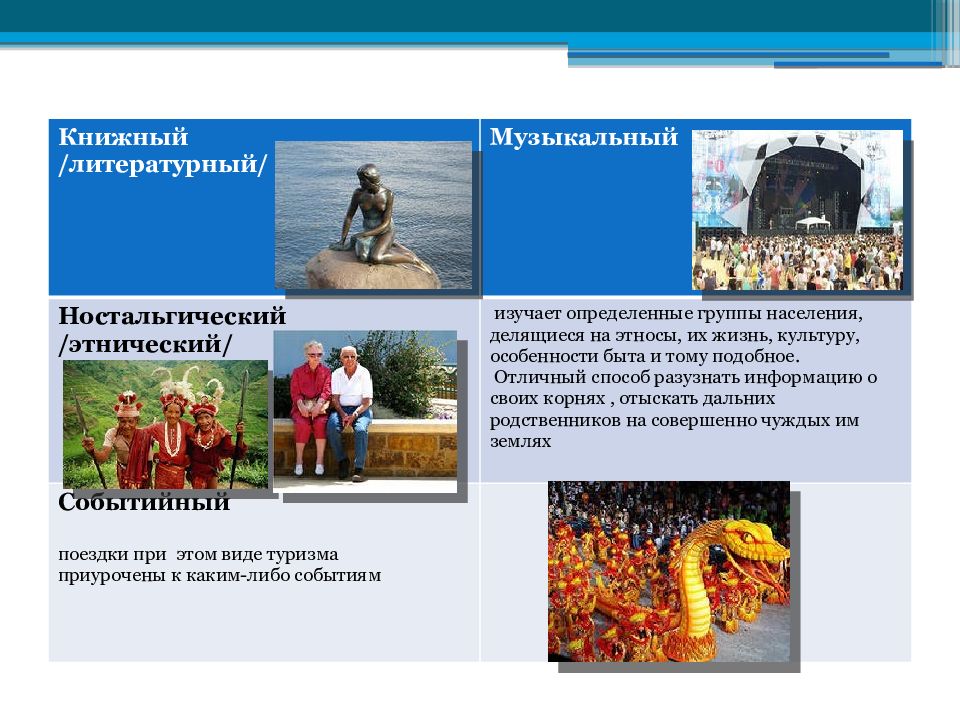Click text 'приурочены к каким-либо событиям'

[219, 576]
